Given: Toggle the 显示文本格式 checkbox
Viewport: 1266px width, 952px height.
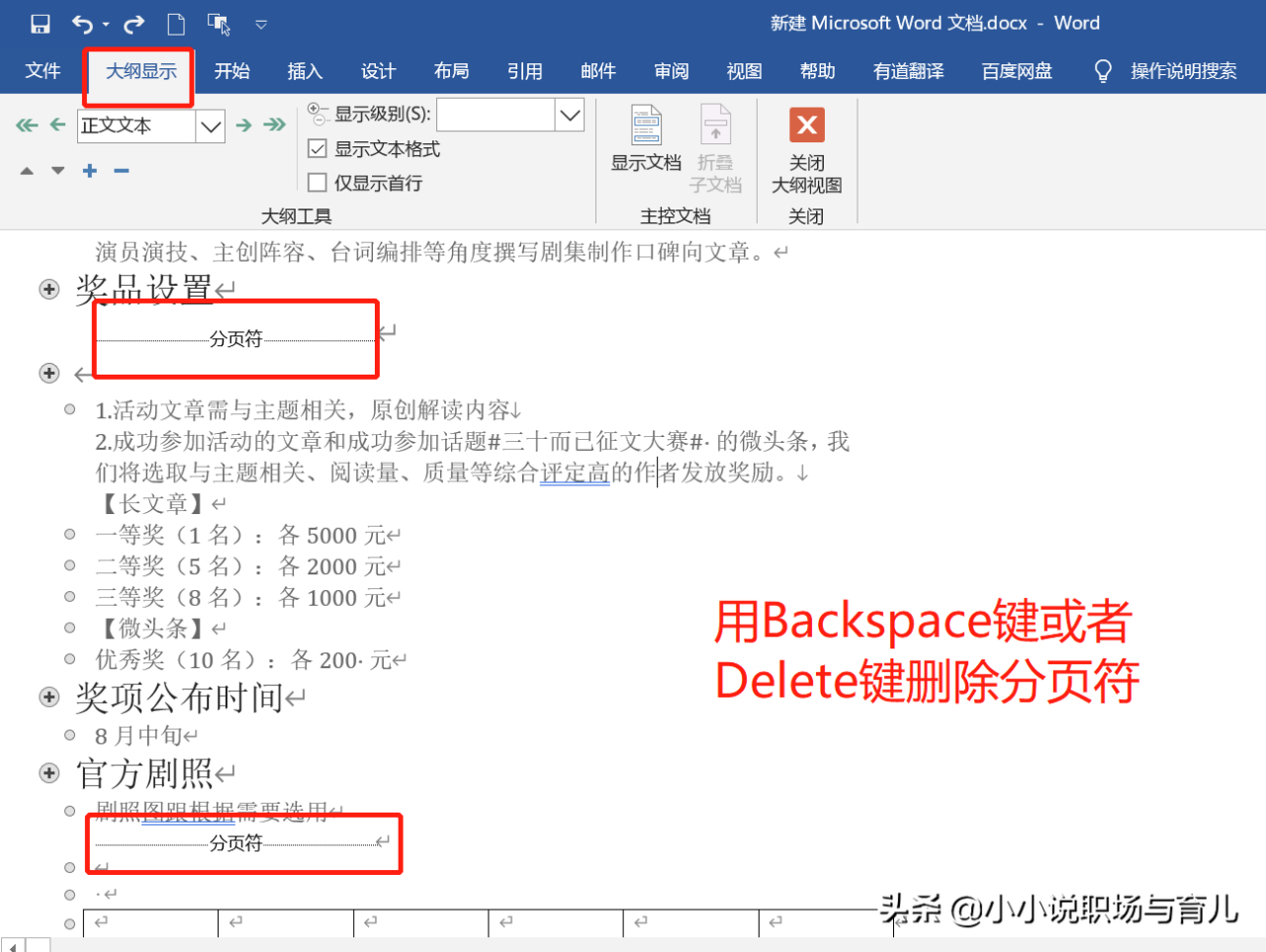Looking at the screenshot, I should pyautogui.click(x=317, y=148).
